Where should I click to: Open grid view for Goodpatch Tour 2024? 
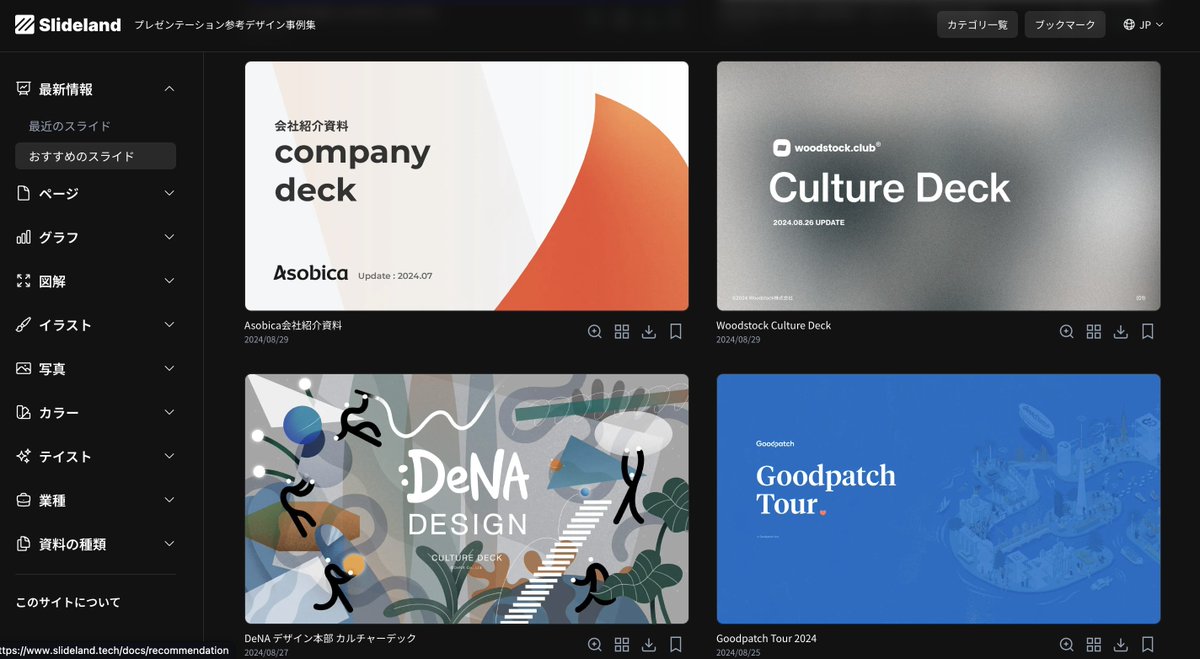tap(1094, 645)
